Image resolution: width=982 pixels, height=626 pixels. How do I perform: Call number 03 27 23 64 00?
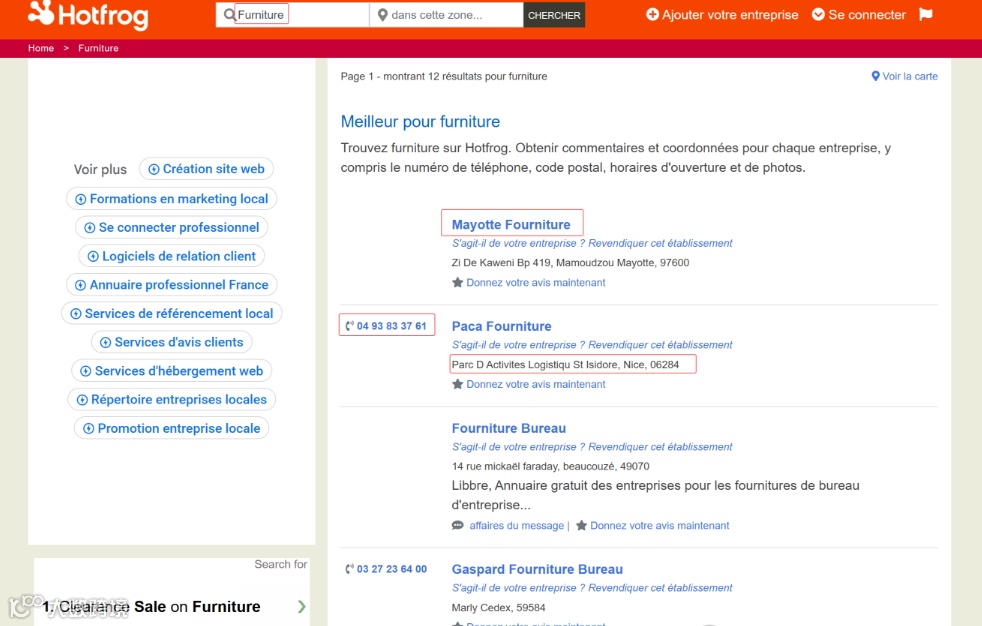(391, 569)
